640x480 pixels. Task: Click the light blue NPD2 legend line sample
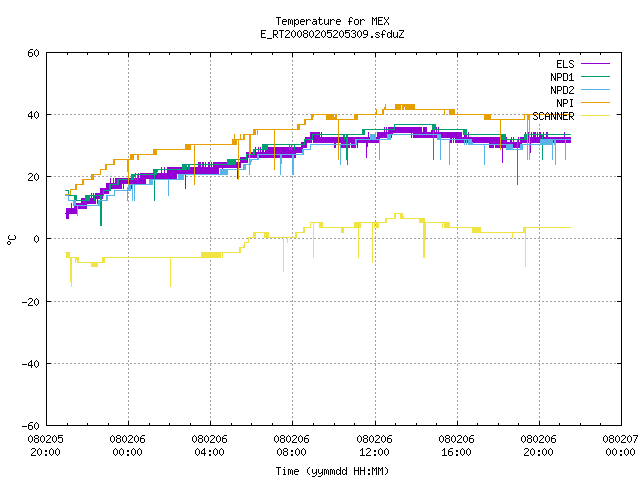[x=595, y=89]
